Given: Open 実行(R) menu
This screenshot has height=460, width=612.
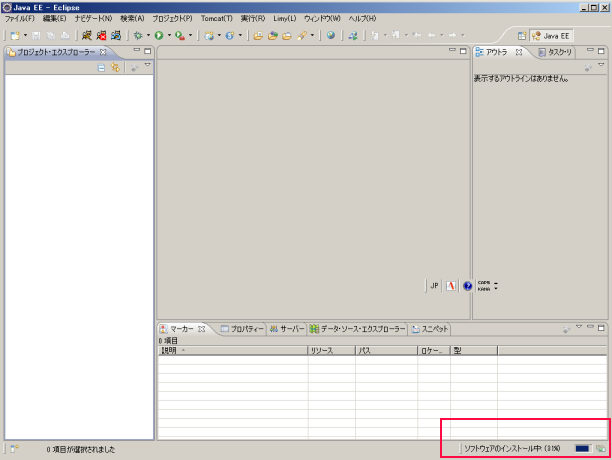Looking at the screenshot, I should coord(253,18).
